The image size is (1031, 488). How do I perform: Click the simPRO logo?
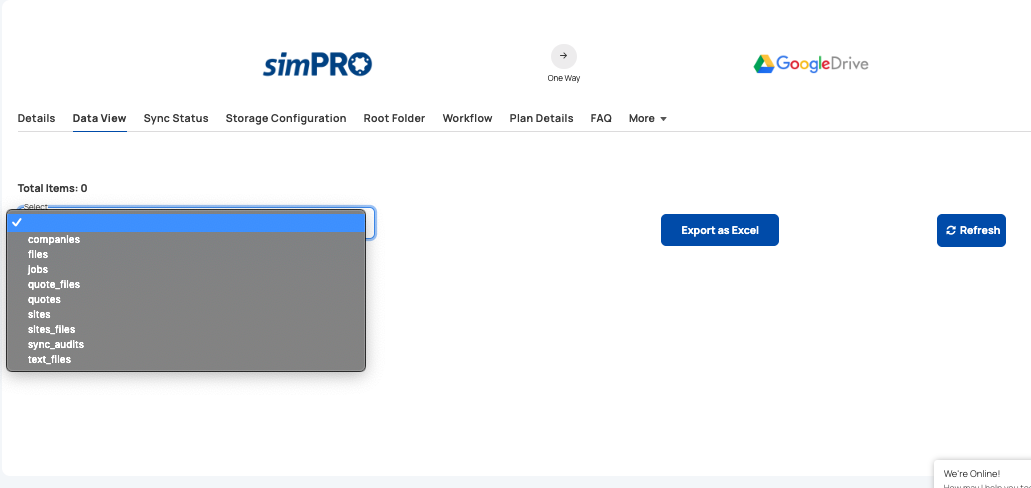pos(318,64)
